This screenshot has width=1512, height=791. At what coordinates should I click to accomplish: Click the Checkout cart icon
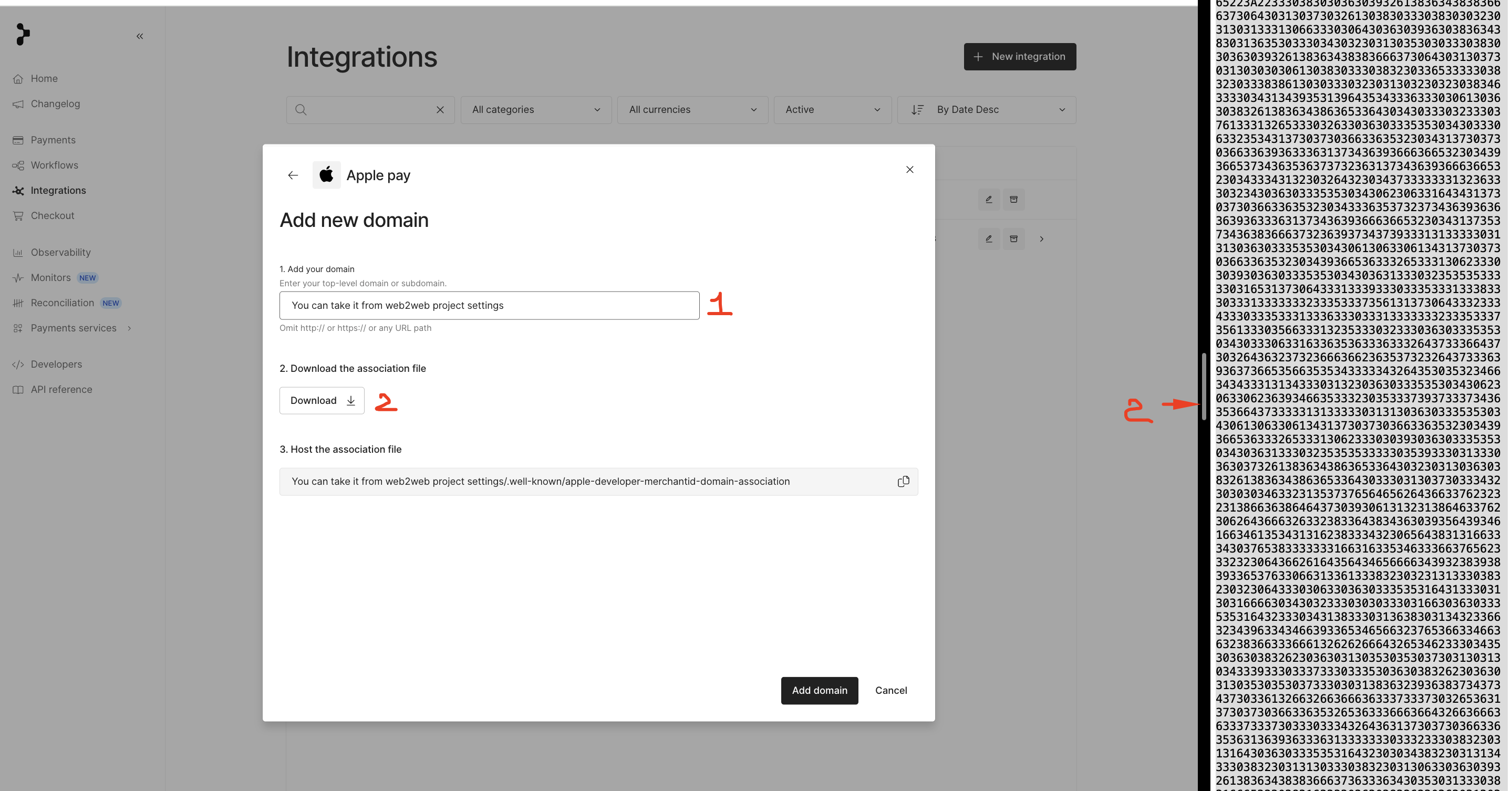(x=18, y=216)
